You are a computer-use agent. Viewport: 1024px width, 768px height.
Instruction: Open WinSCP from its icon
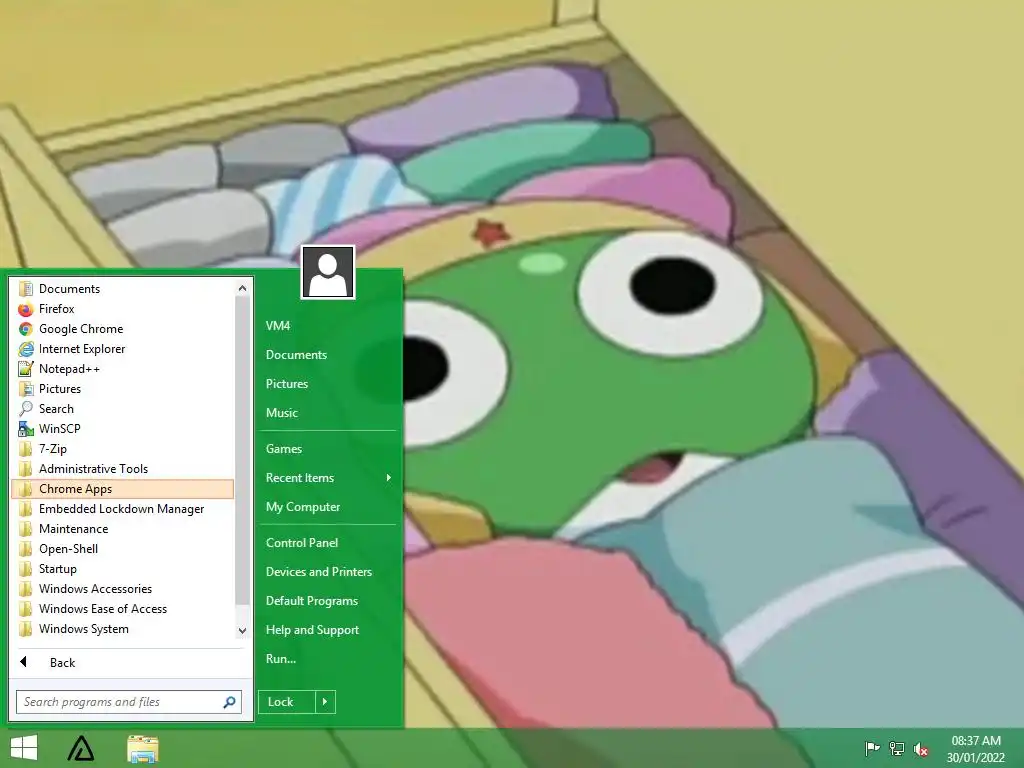point(25,429)
